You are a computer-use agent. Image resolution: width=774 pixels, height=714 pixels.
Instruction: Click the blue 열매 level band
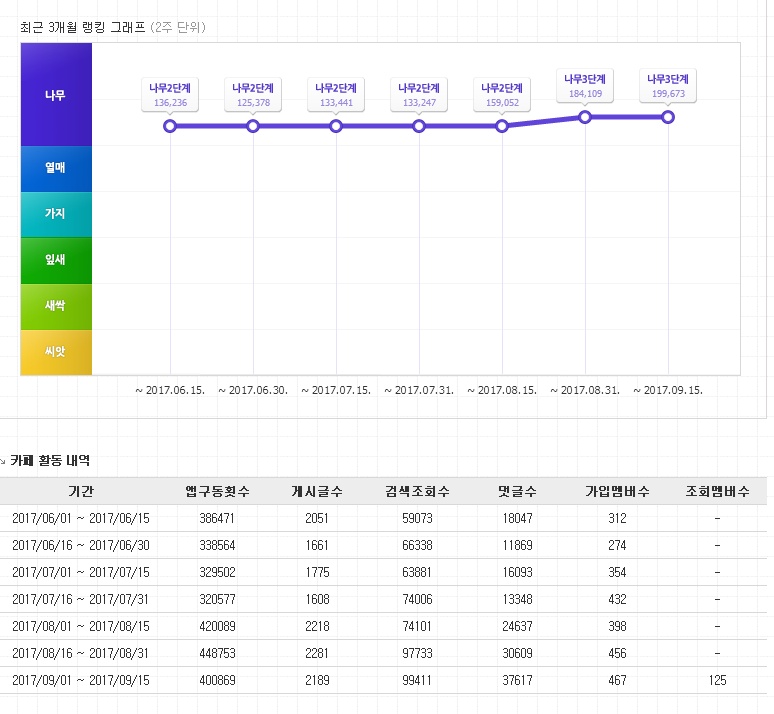(56, 169)
